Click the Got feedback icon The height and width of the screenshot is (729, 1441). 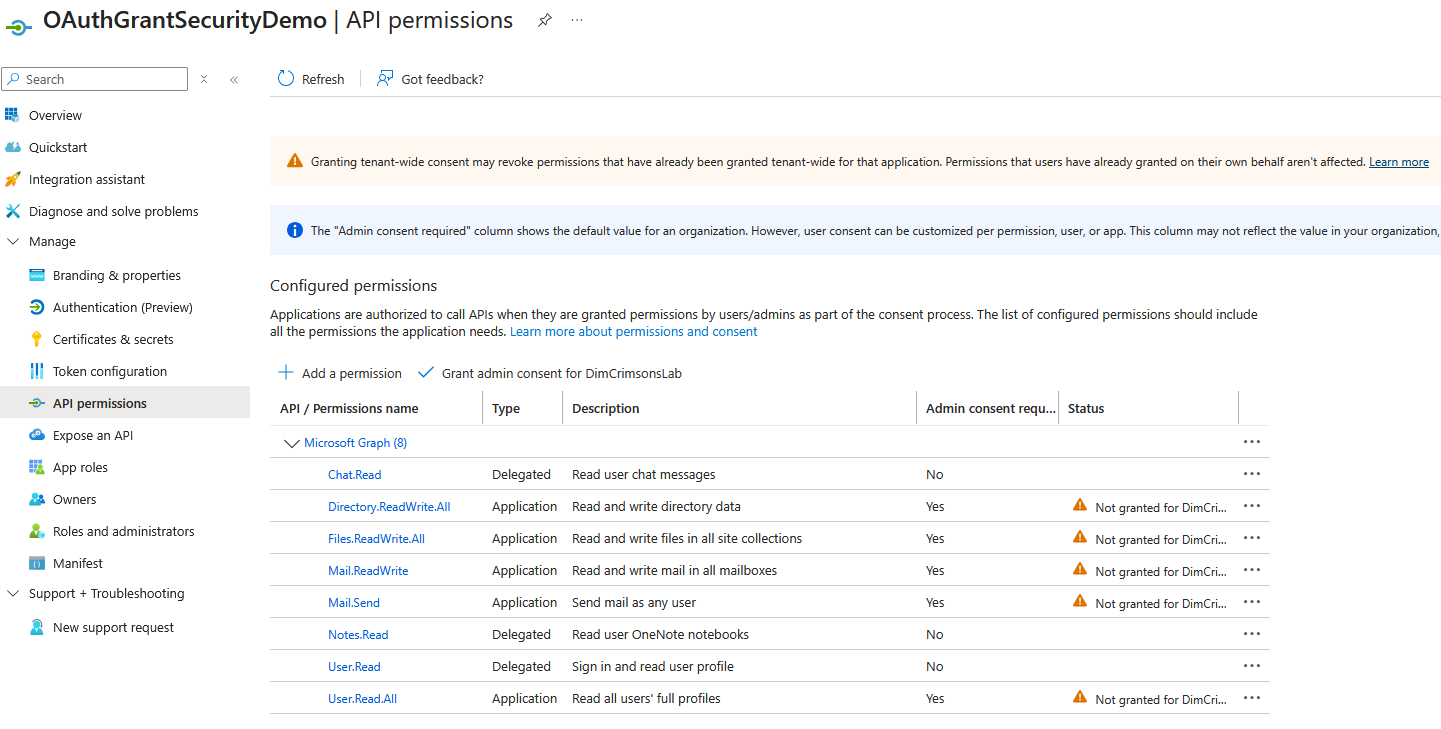pos(385,79)
